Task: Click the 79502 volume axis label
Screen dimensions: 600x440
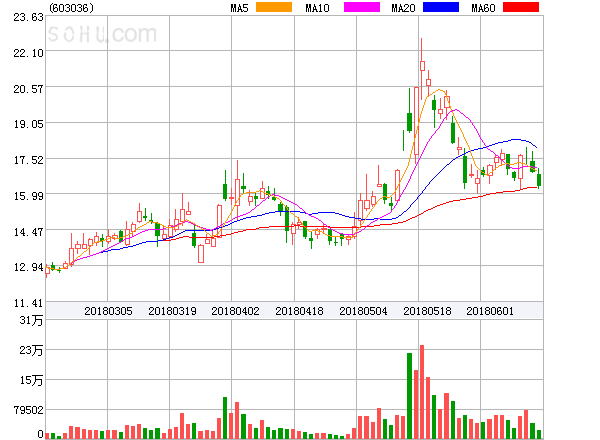Action: [29, 411]
